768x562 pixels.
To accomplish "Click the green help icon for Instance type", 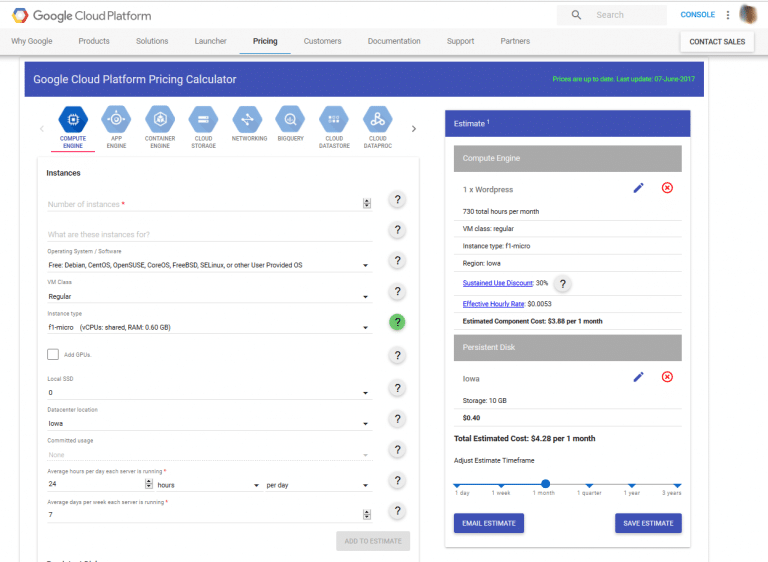I will 397,322.
